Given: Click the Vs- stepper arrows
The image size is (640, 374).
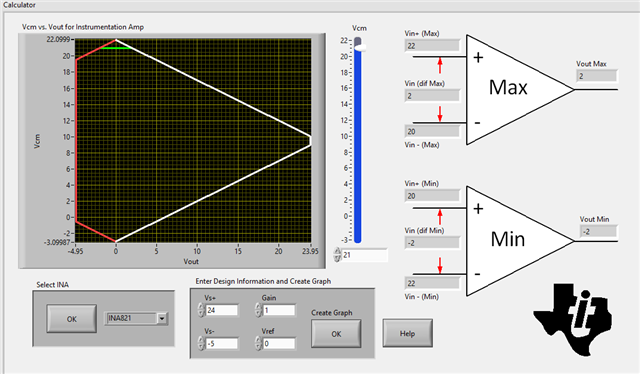Looking at the screenshot, I should [x=201, y=343].
